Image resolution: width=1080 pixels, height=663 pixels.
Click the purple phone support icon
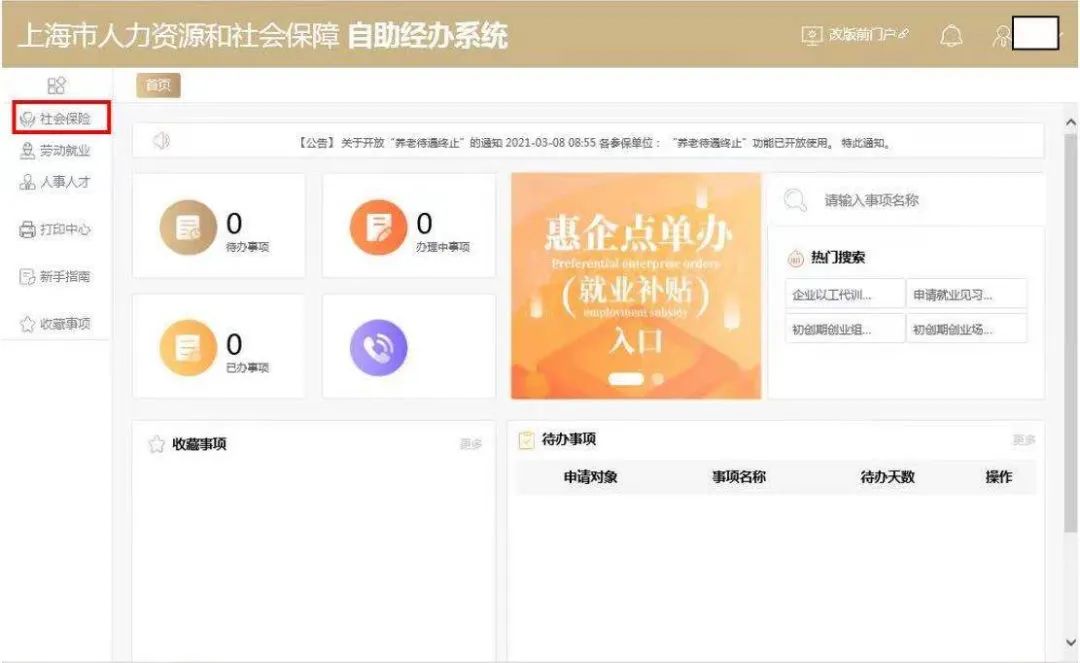(x=378, y=345)
